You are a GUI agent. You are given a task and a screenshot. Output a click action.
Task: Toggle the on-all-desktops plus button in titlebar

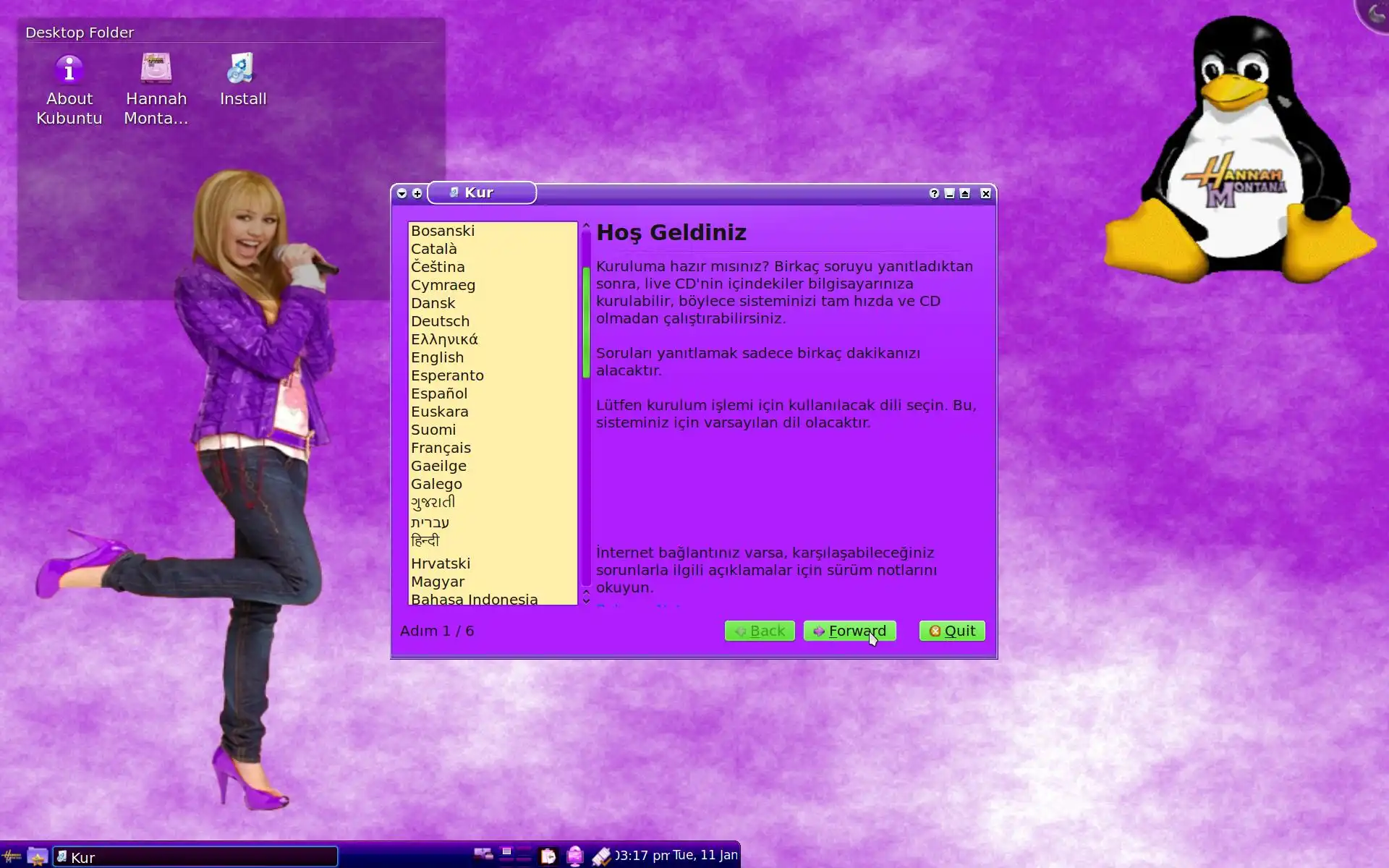pos(417,193)
